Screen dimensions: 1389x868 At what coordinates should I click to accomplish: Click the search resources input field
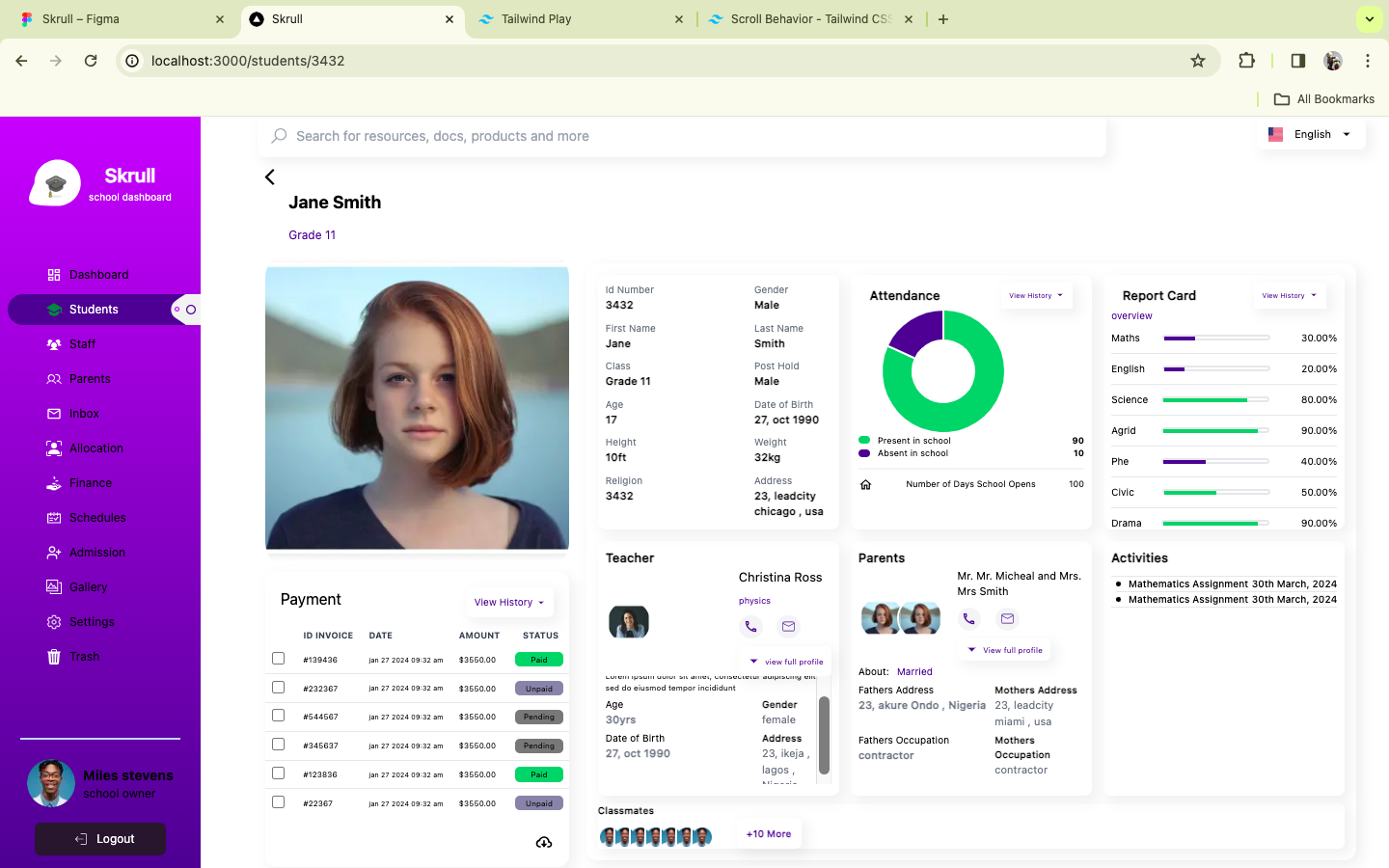point(682,136)
